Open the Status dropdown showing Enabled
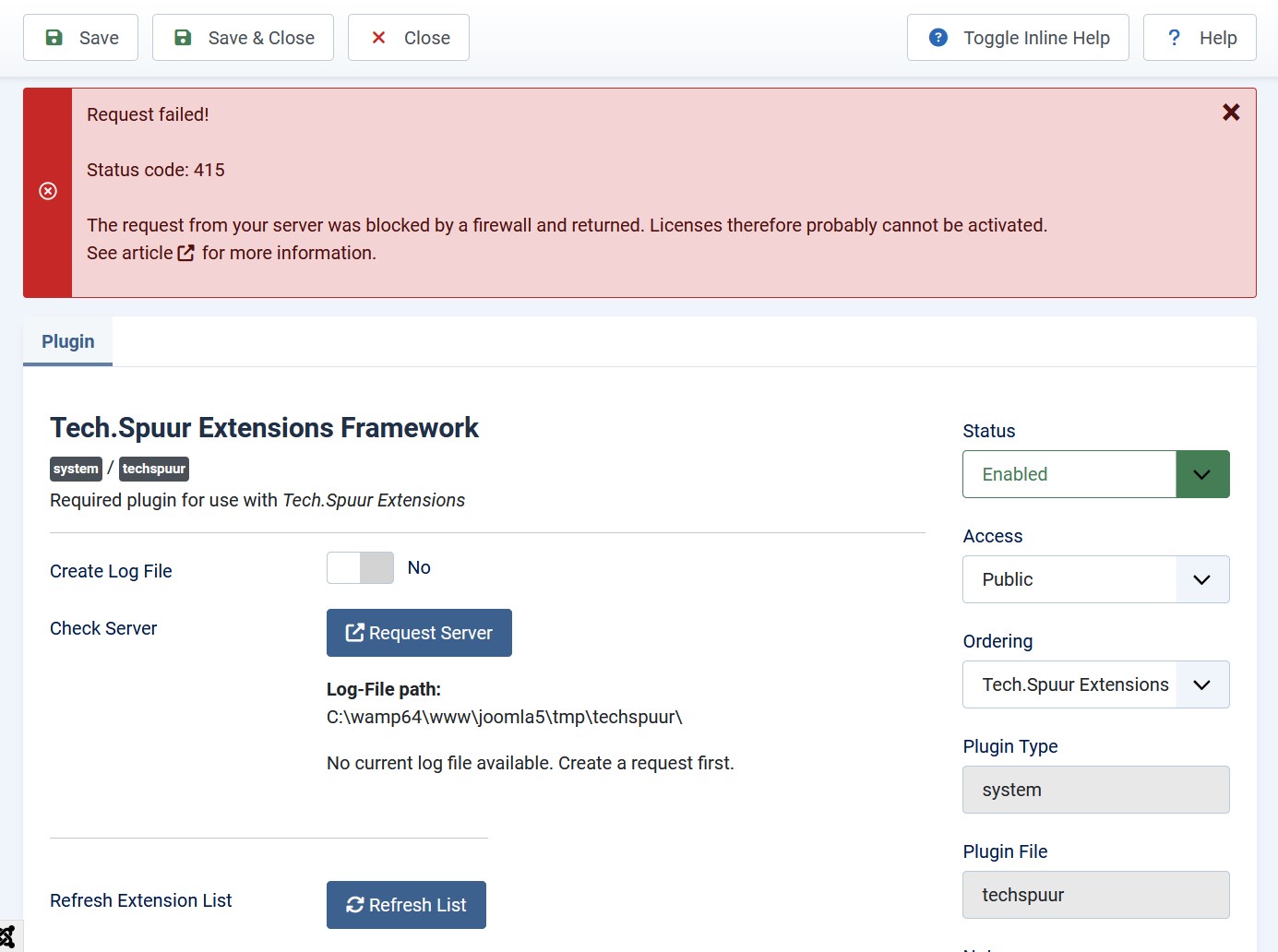Screen dimensions: 1278x952 (x=1095, y=474)
